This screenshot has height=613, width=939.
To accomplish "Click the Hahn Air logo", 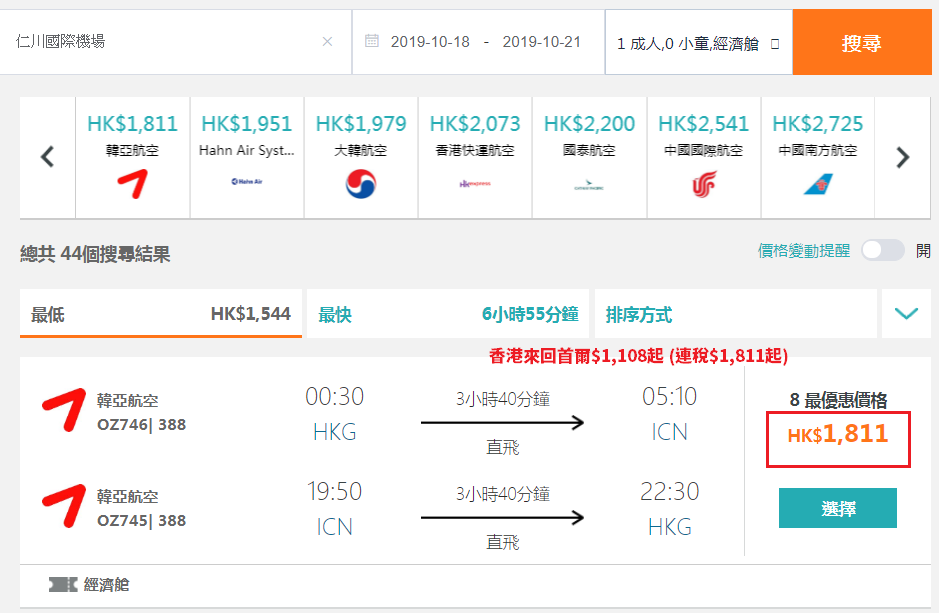I will pos(247,181).
